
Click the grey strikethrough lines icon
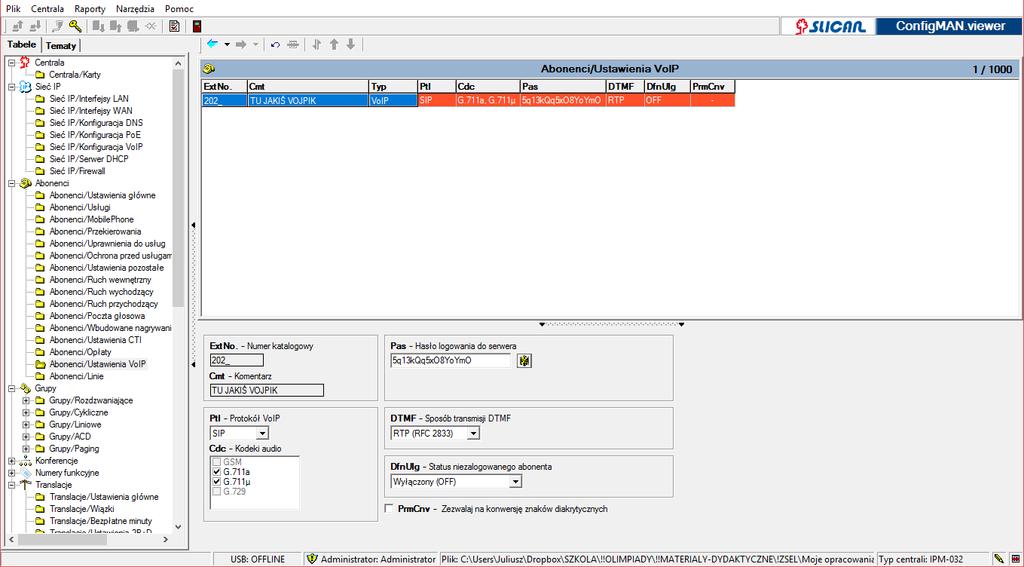tap(293, 44)
